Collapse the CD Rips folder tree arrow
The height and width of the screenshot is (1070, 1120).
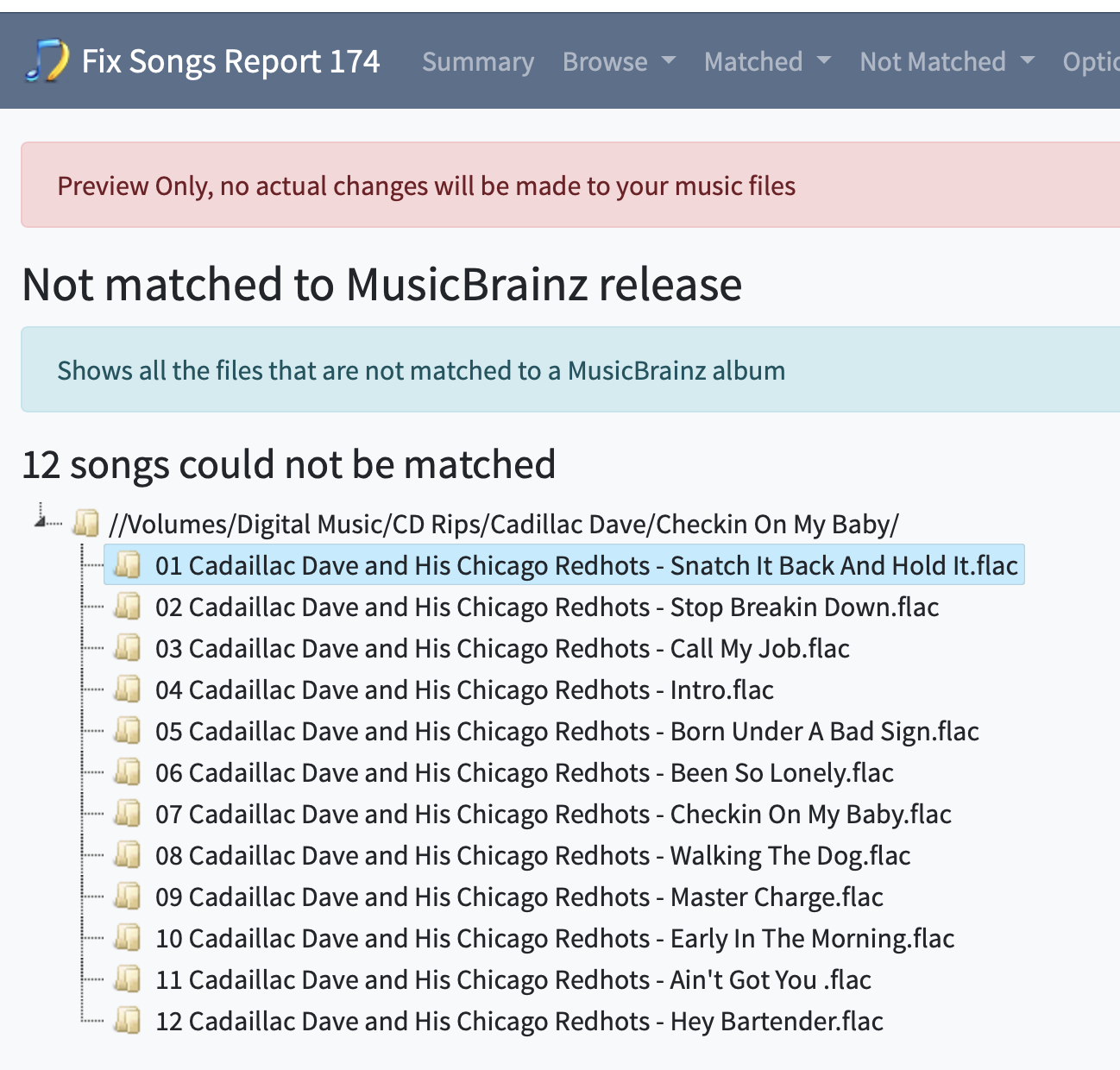click(41, 518)
